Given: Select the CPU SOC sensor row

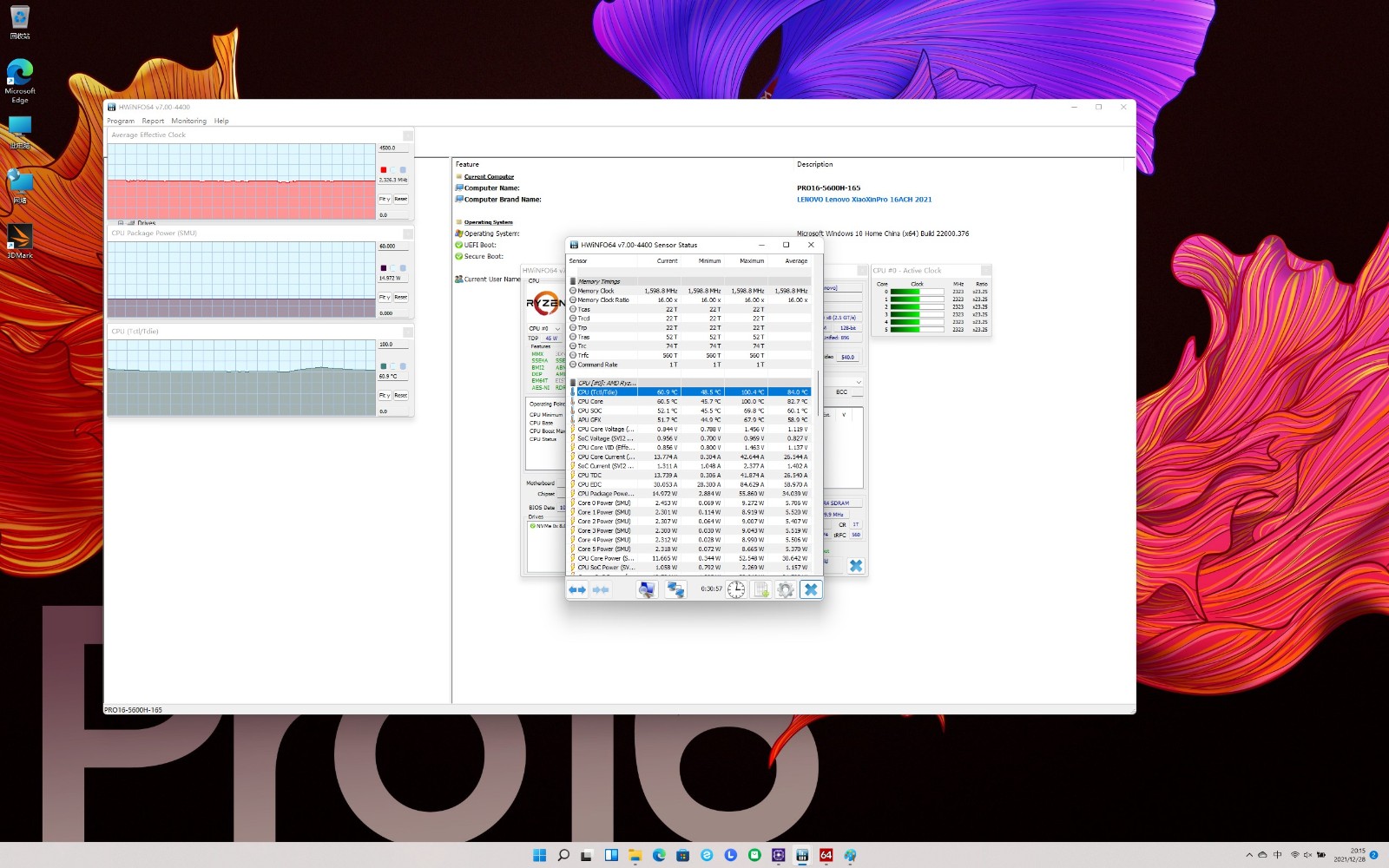Looking at the screenshot, I should click(689, 411).
